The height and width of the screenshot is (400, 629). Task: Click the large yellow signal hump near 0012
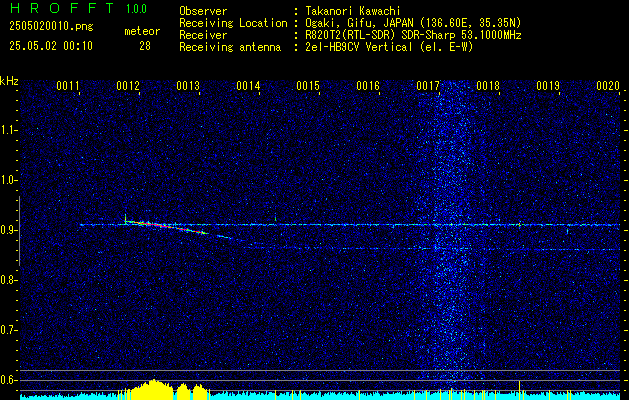point(152,390)
